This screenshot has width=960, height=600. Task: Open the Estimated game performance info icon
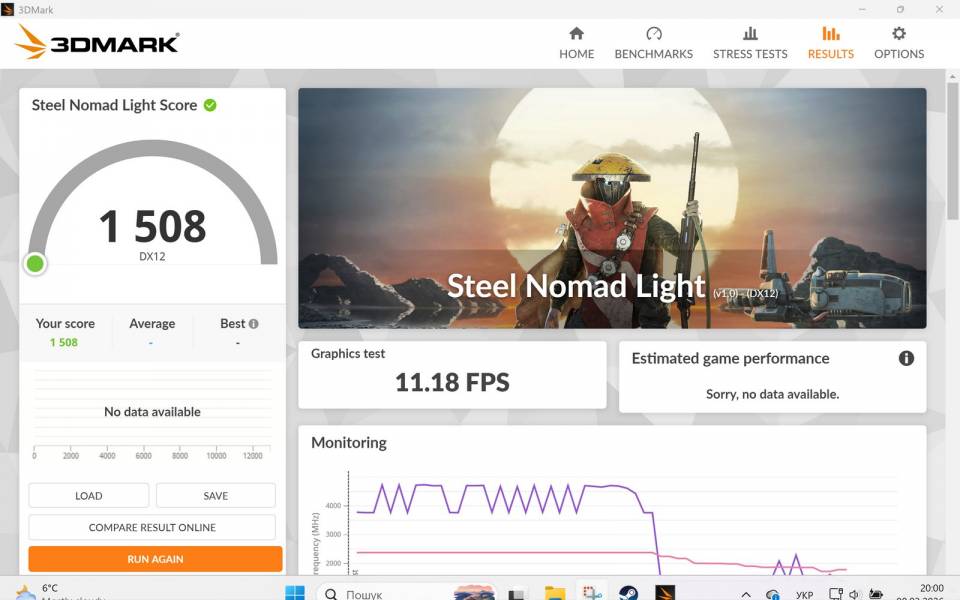click(x=906, y=358)
